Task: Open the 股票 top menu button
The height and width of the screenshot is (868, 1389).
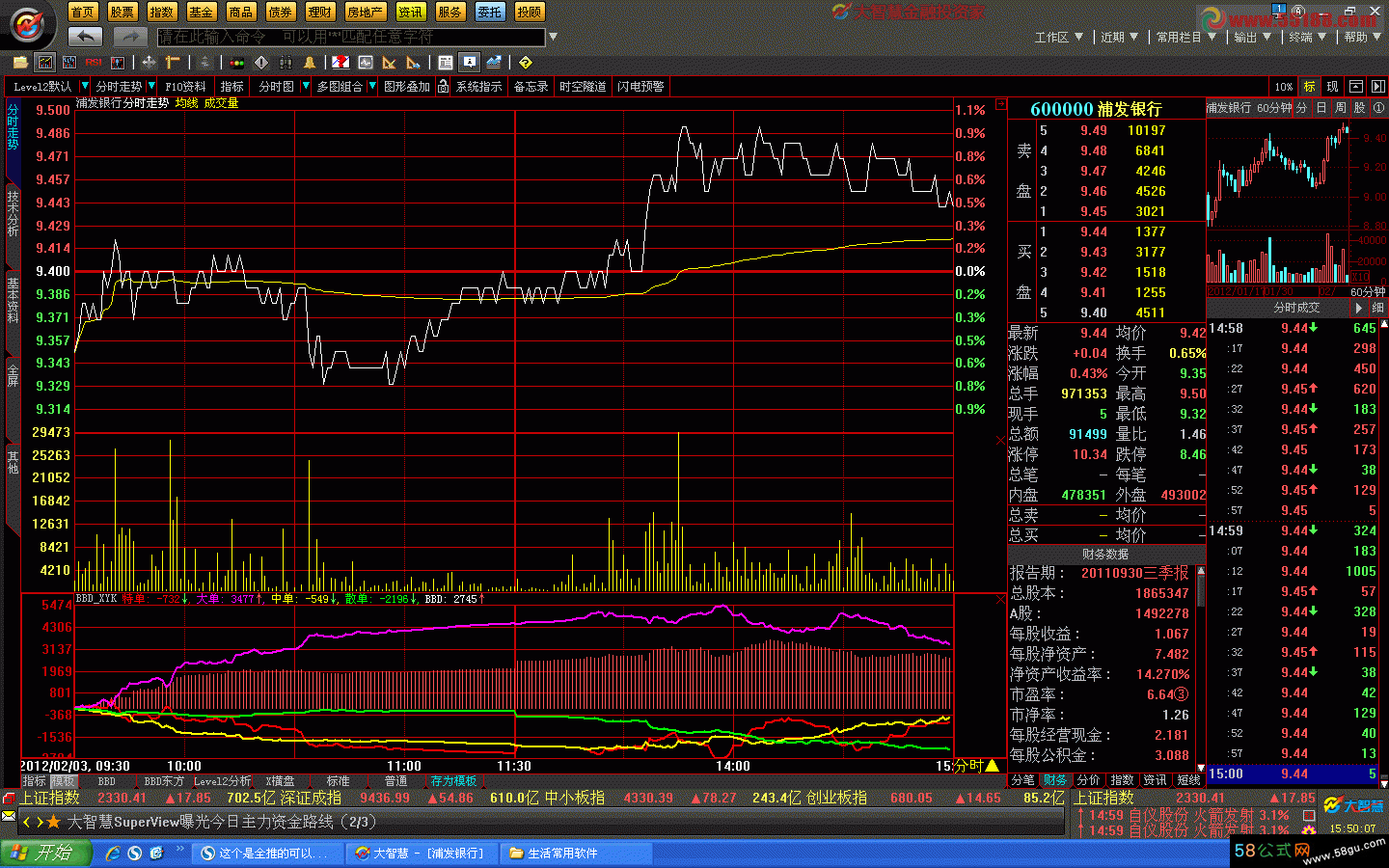Action: pos(122,12)
